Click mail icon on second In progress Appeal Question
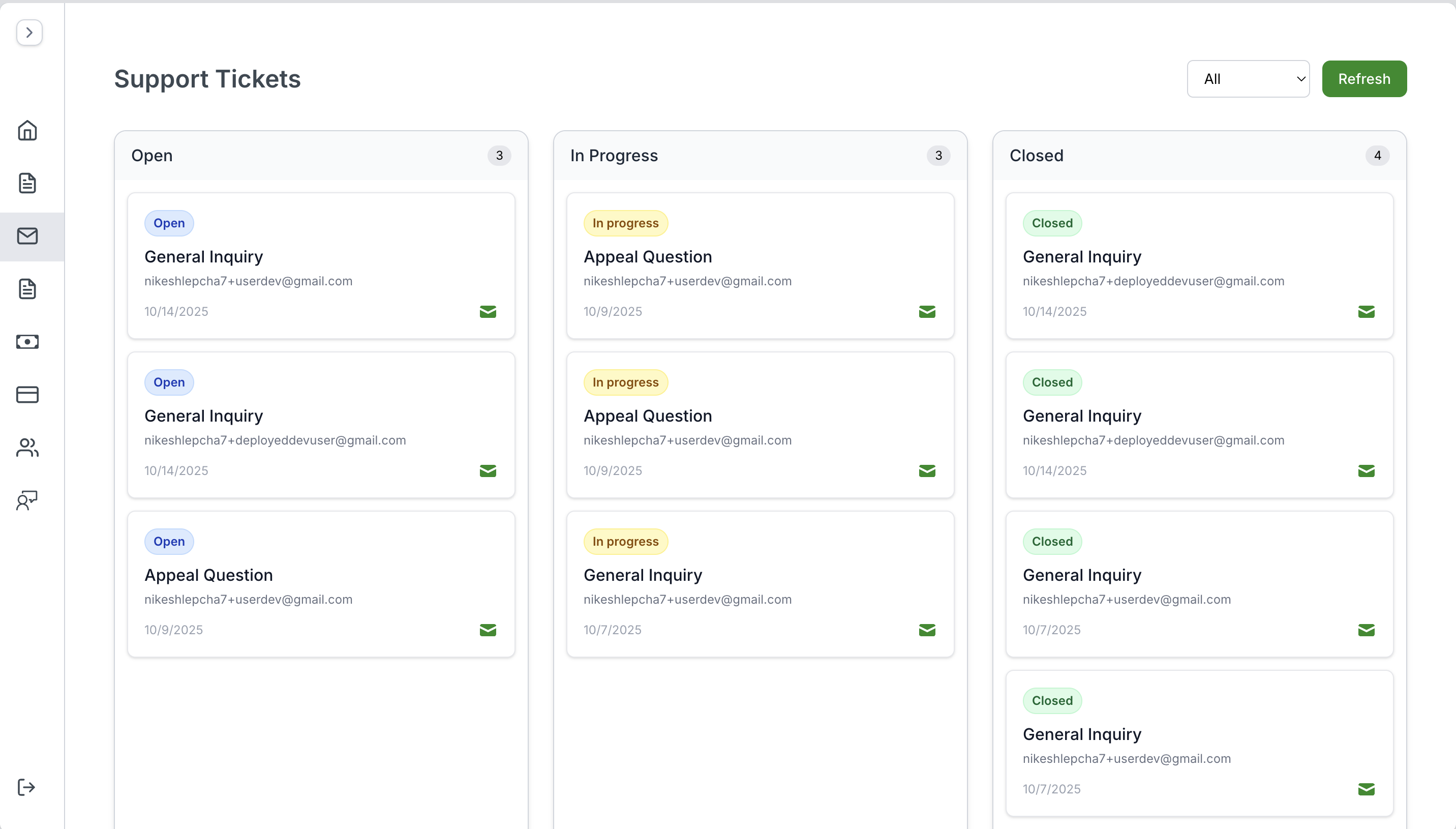This screenshot has width=1456, height=829. pos(927,471)
